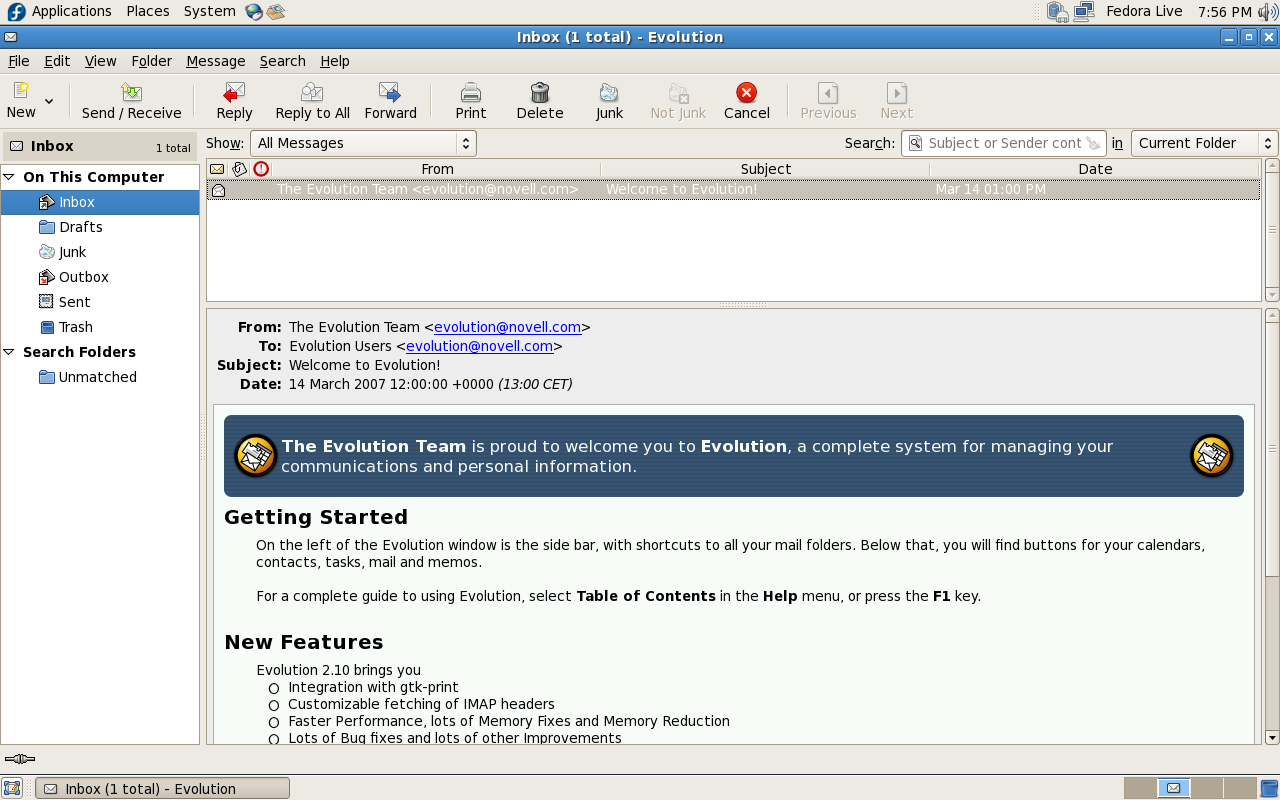Launch the mail launcher icon in panel
This screenshot has height=800, width=1280.
[276, 12]
